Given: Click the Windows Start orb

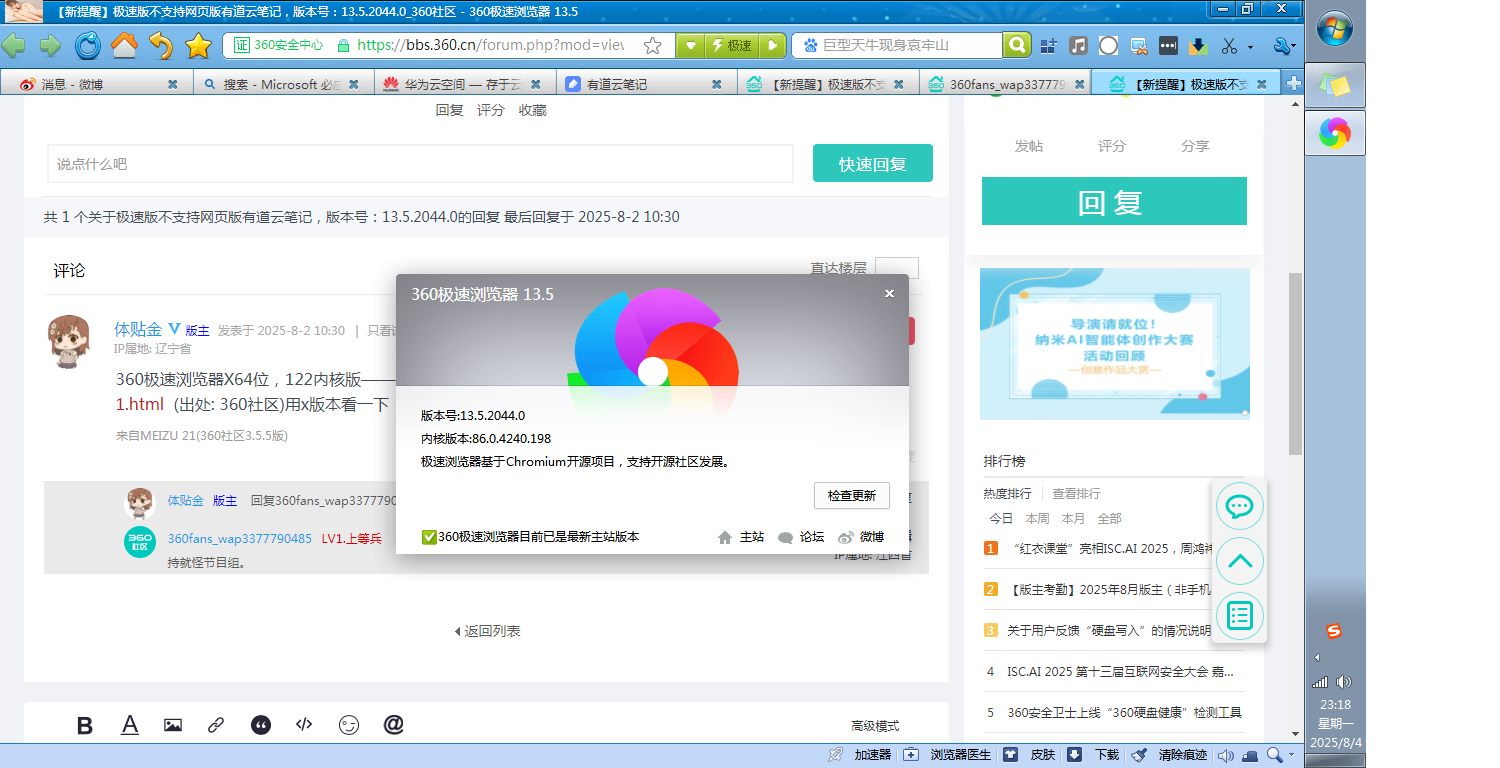Looking at the screenshot, I should tap(1334, 28).
